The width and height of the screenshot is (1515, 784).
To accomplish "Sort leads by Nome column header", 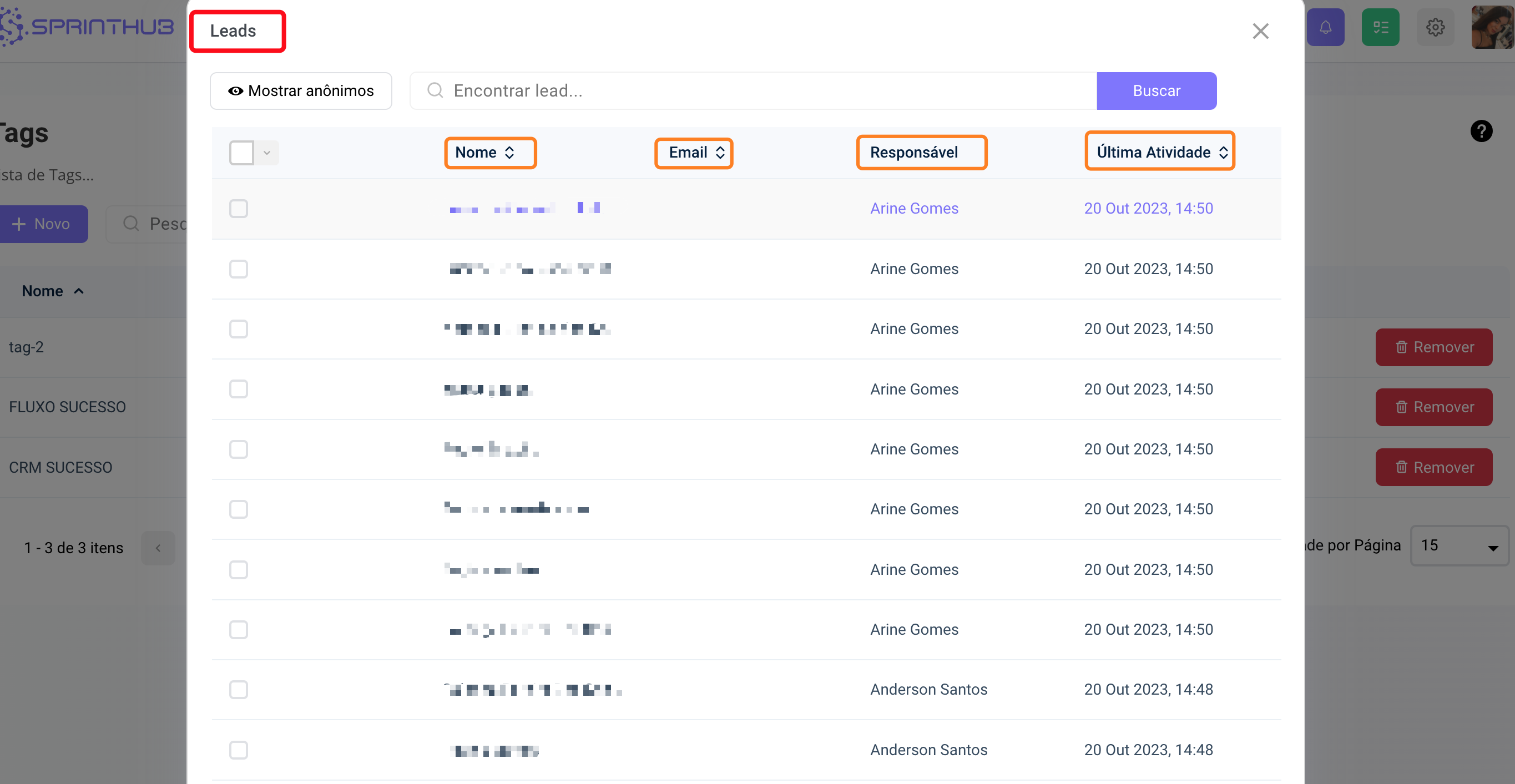I will (x=489, y=153).
